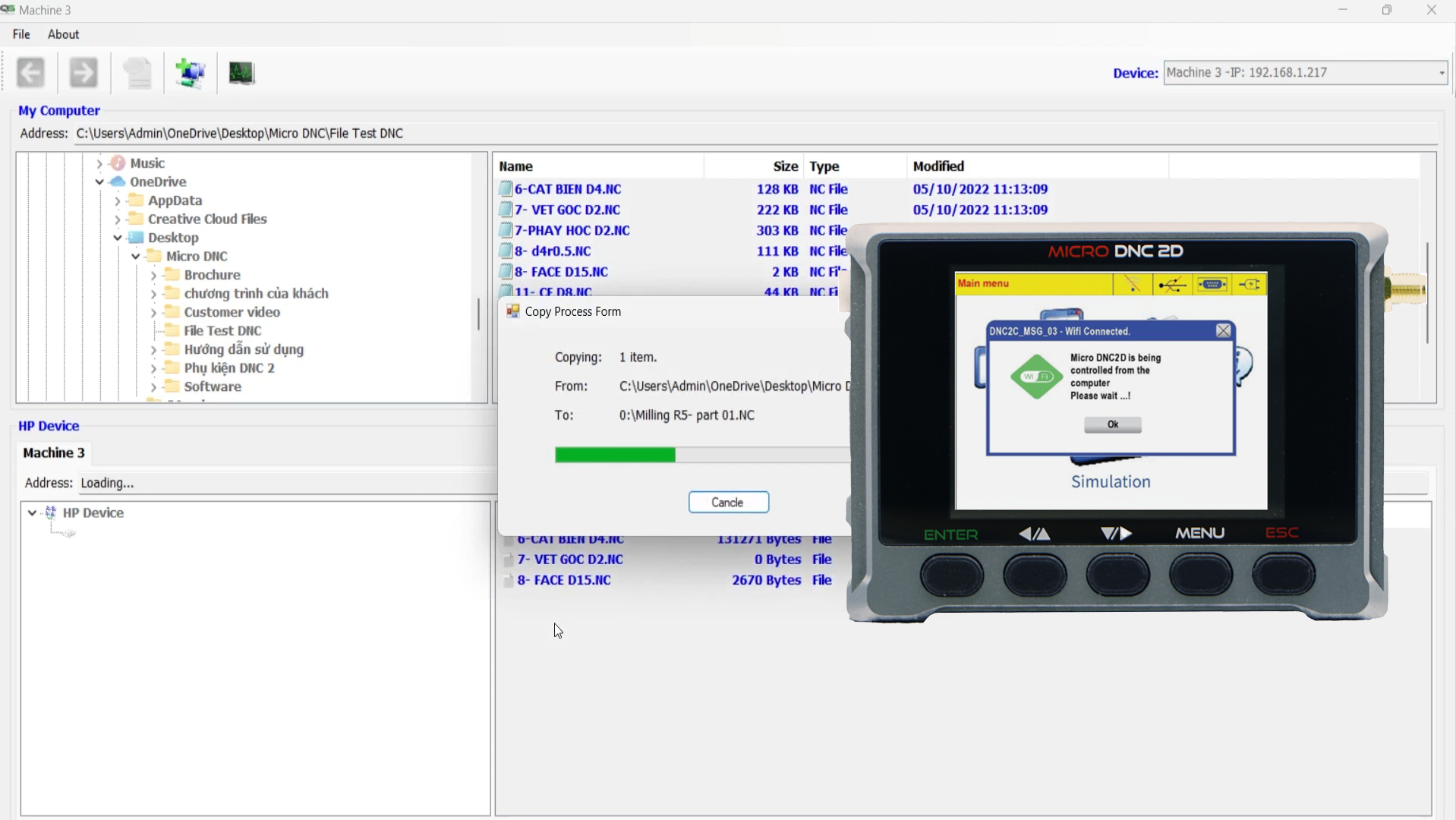
Task: Open the About menu
Action: point(63,34)
